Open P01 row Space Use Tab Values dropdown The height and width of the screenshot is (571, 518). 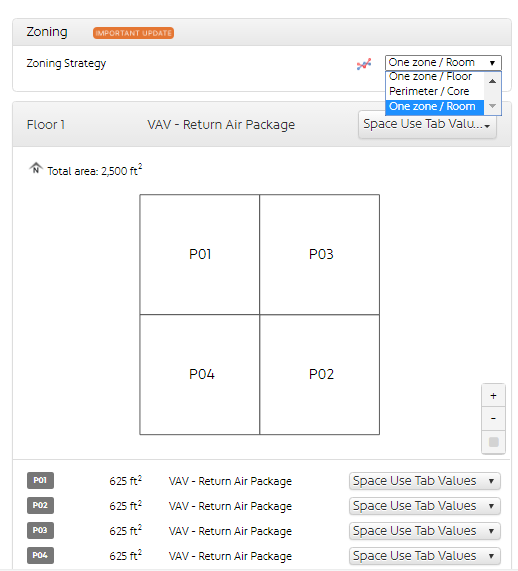click(424, 481)
